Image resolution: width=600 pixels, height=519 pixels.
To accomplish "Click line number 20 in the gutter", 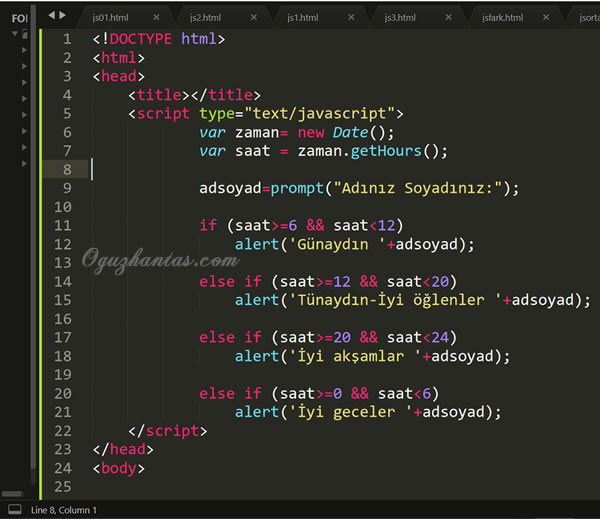I will [x=63, y=393].
